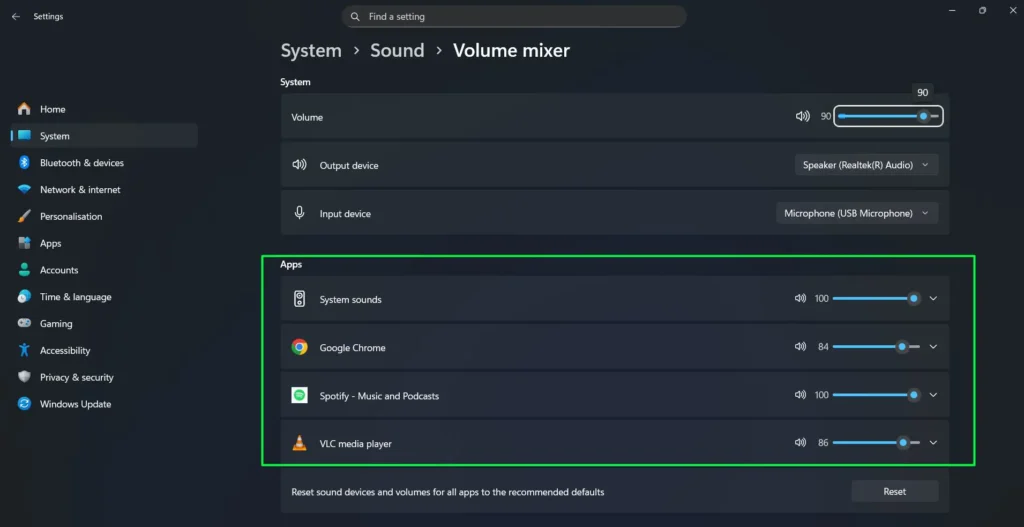Viewport: 1024px width, 527px height.
Task: Open Gaming settings
Action: [104, 323]
